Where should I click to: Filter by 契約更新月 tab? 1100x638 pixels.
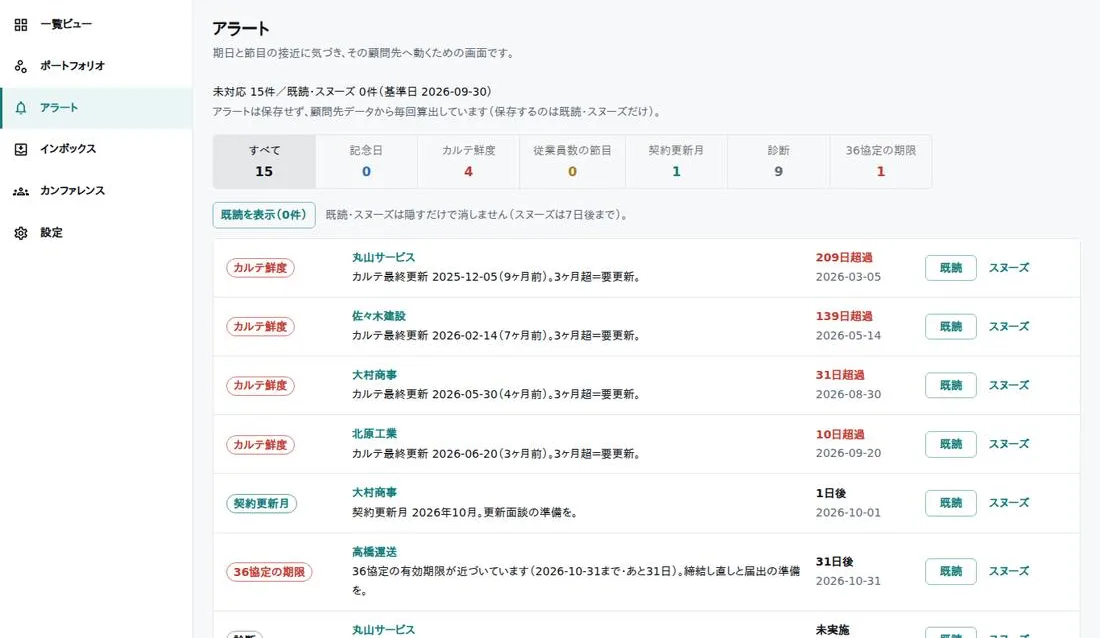pyautogui.click(x=676, y=161)
